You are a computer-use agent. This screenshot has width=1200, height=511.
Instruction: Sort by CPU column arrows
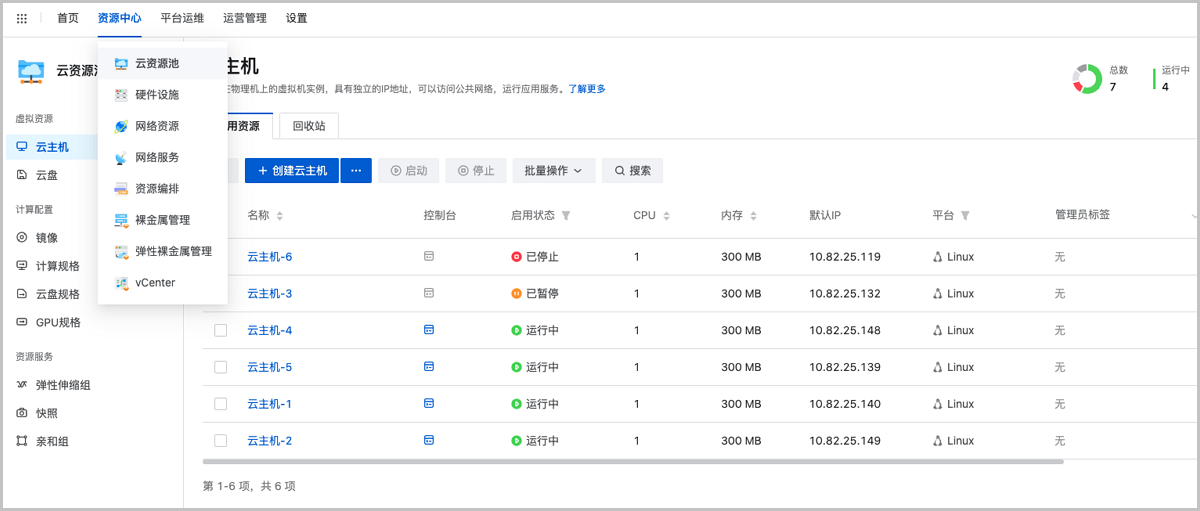(x=666, y=216)
